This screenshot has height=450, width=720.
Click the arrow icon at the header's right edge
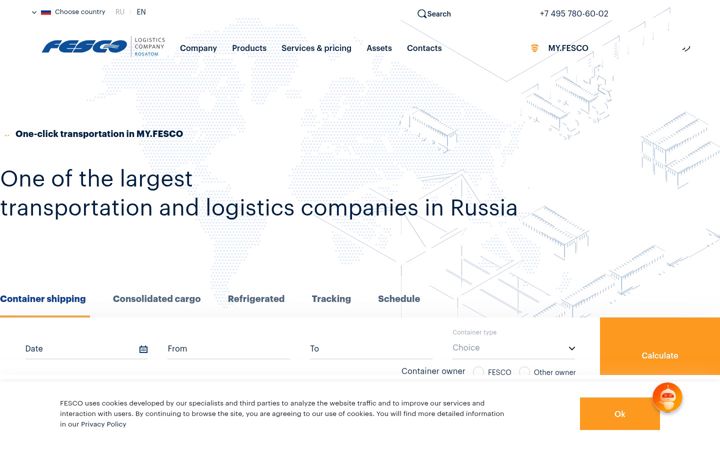(x=686, y=48)
